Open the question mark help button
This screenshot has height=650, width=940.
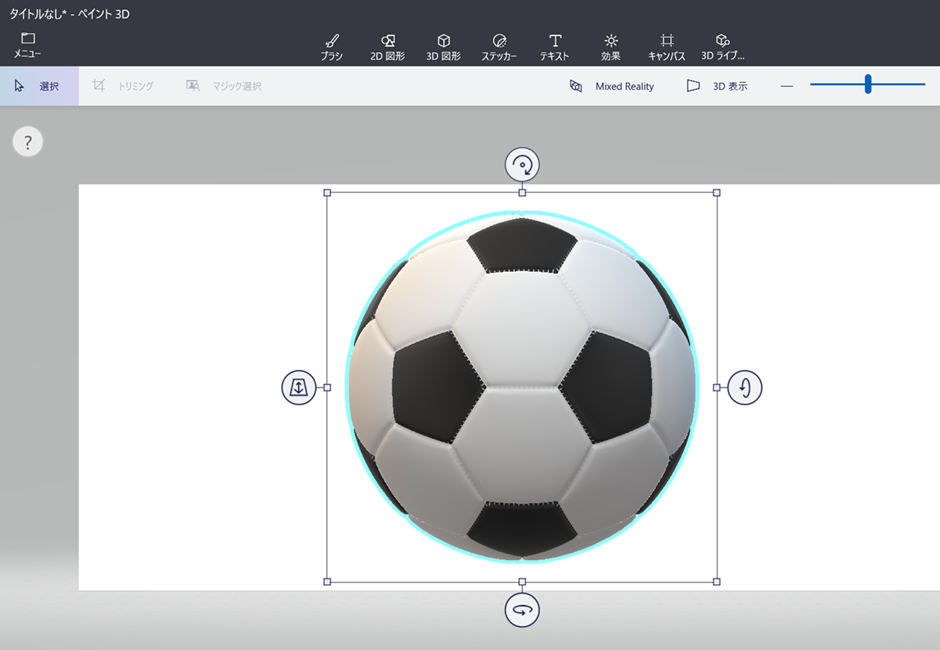[x=28, y=142]
